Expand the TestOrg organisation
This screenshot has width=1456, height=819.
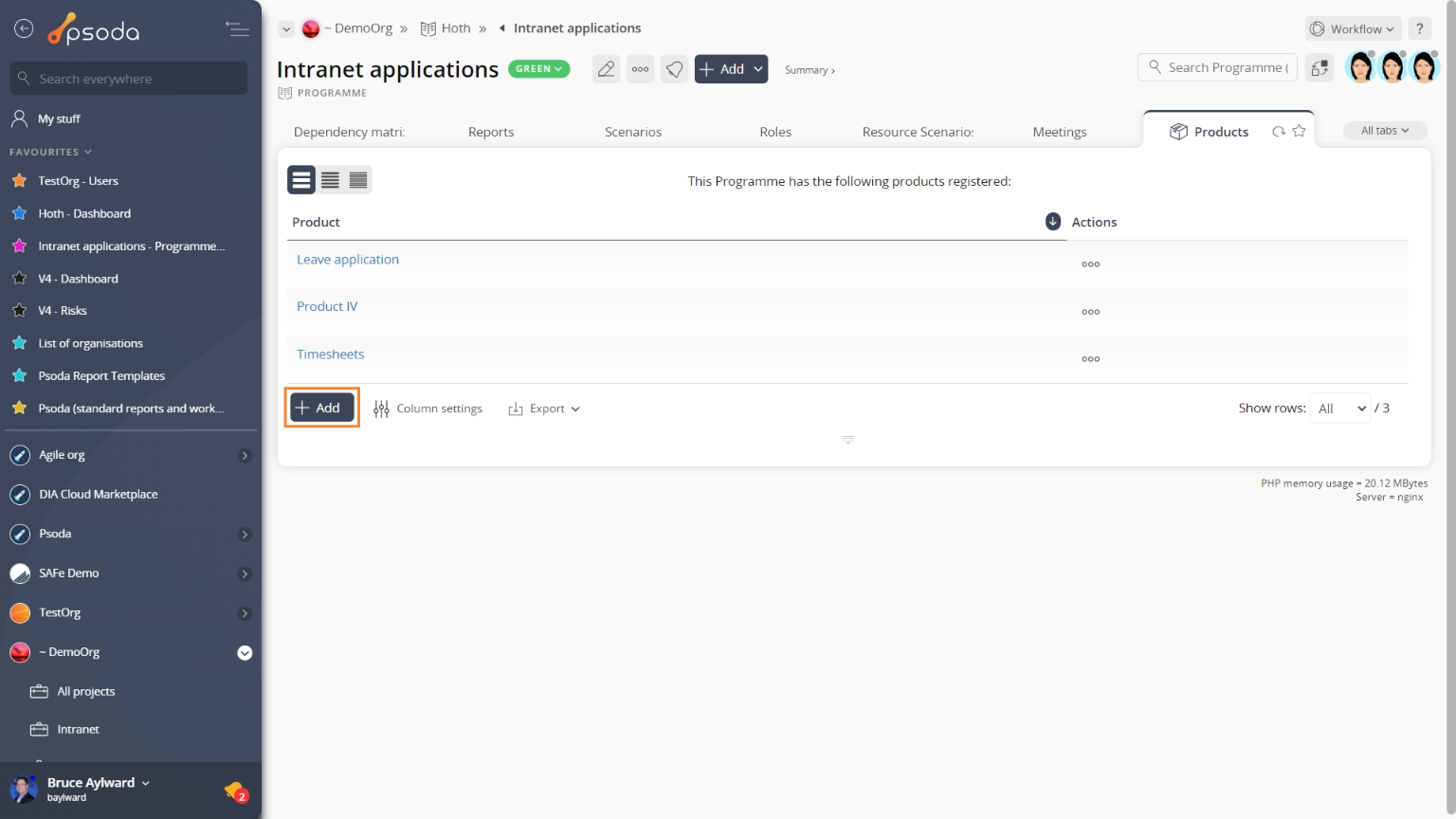[245, 613]
